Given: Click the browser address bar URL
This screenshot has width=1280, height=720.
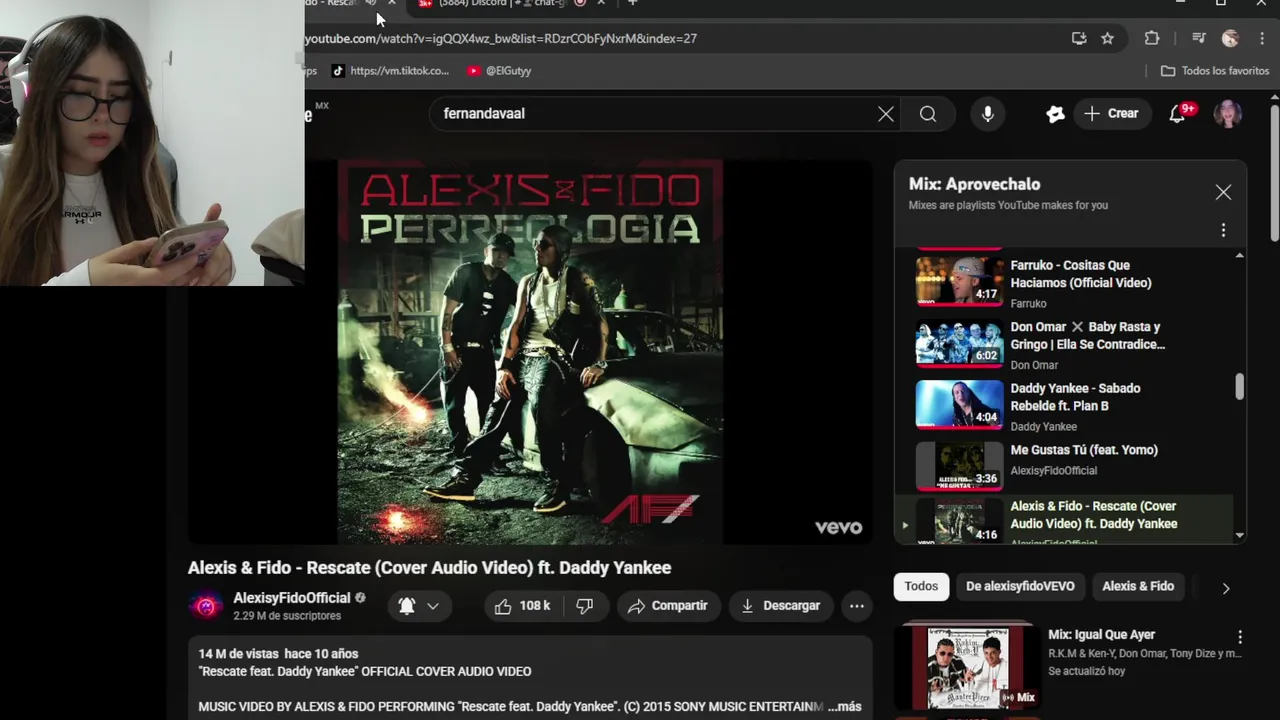Looking at the screenshot, I should pos(500,38).
